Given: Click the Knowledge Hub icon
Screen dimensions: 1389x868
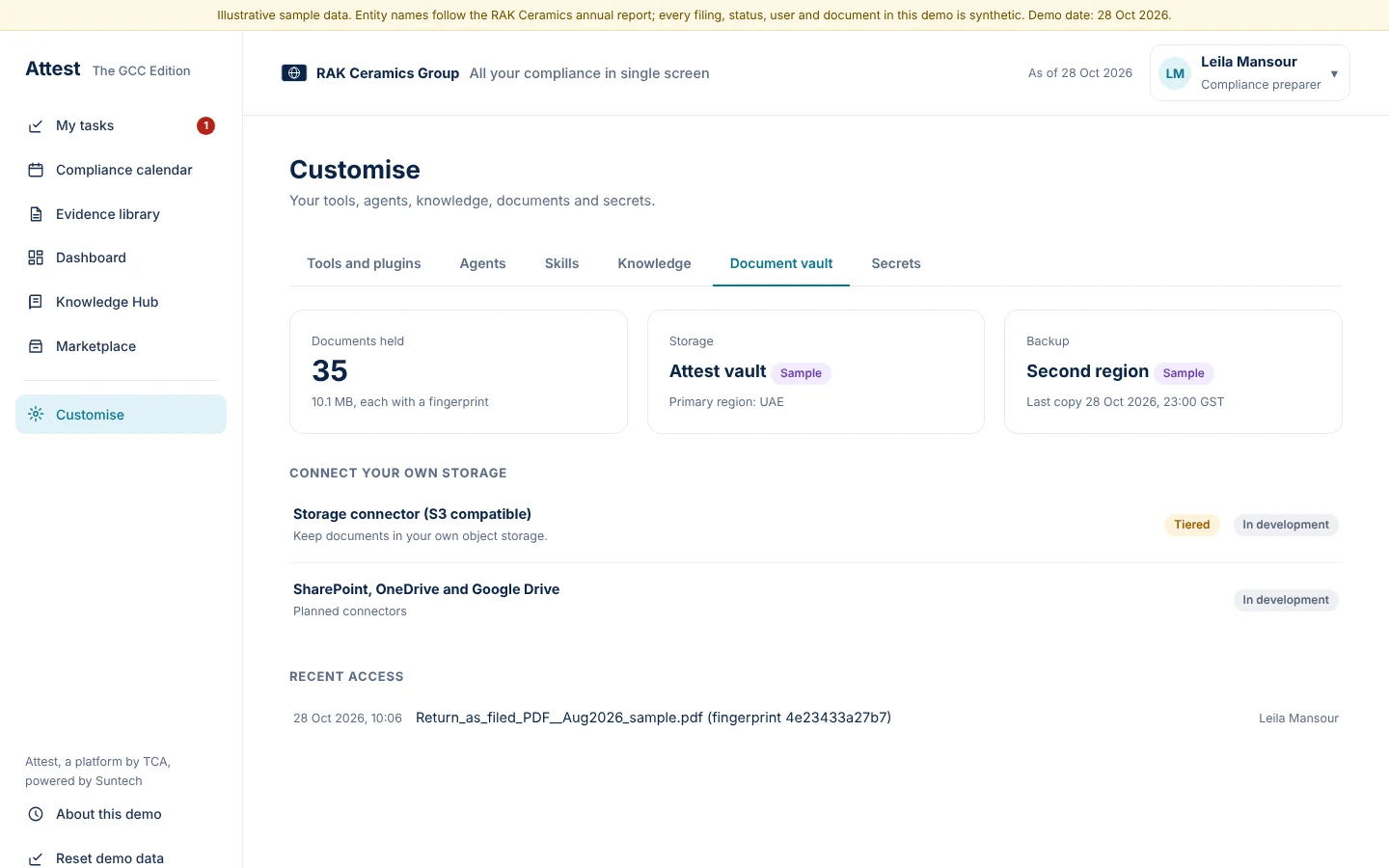Looking at the screenshot, I should coord(36,302).
